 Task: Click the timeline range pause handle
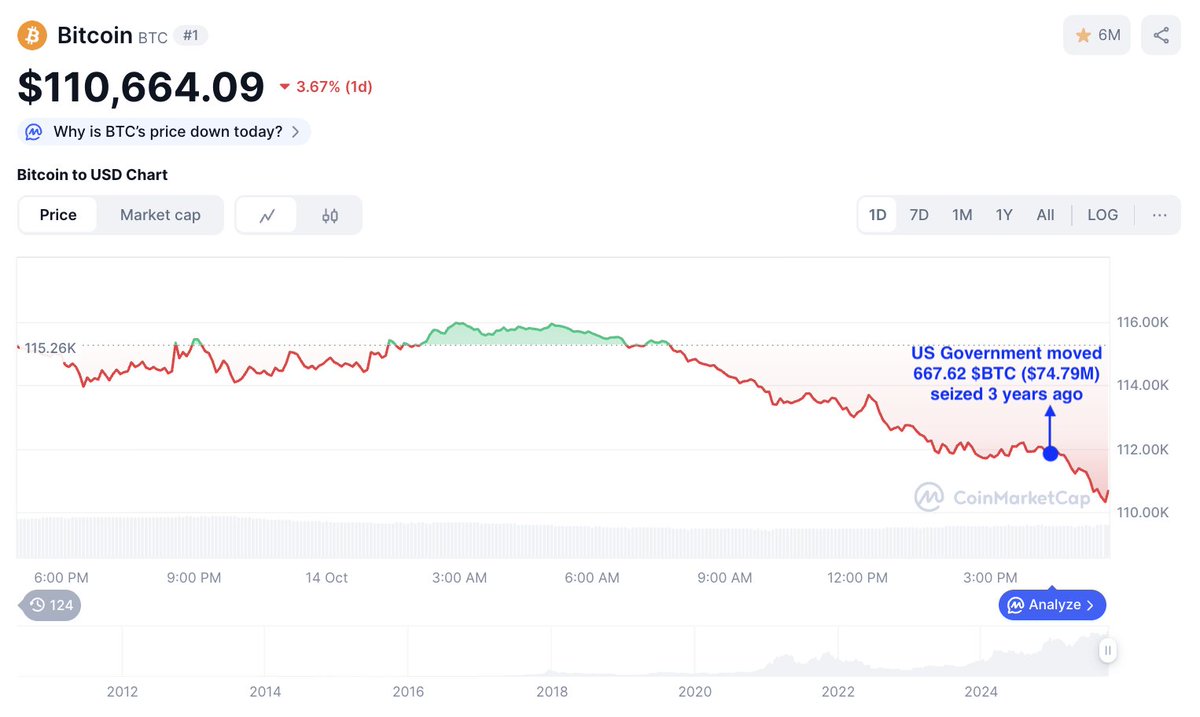pyautogui.click(x=1107, y=651)
